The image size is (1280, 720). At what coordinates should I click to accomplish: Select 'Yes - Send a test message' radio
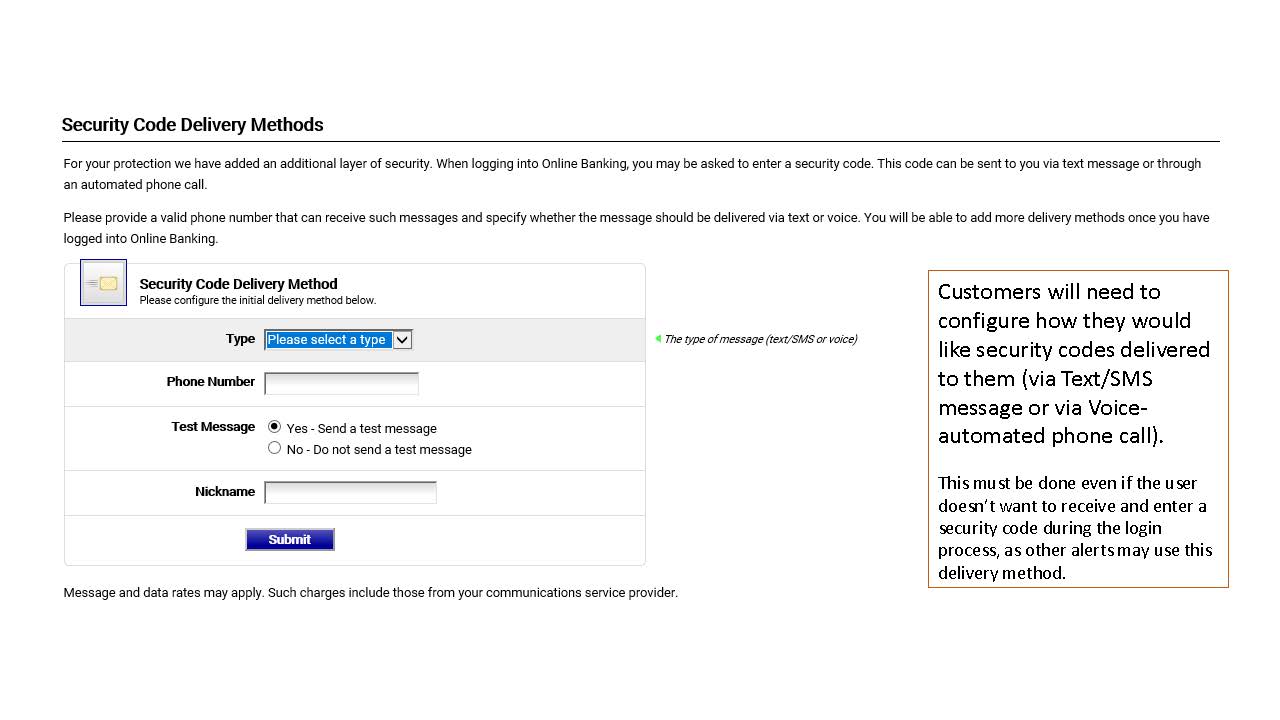coord(275,427)
